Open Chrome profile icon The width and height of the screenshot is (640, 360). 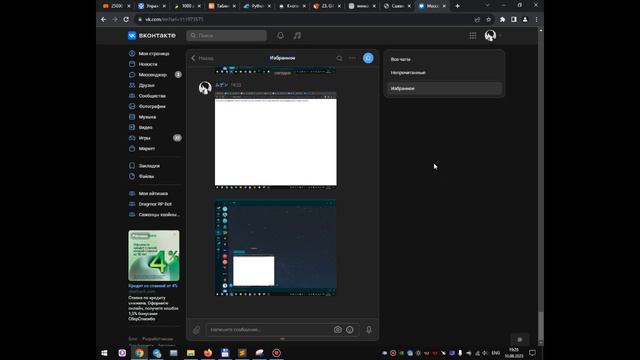pos(525,19)
